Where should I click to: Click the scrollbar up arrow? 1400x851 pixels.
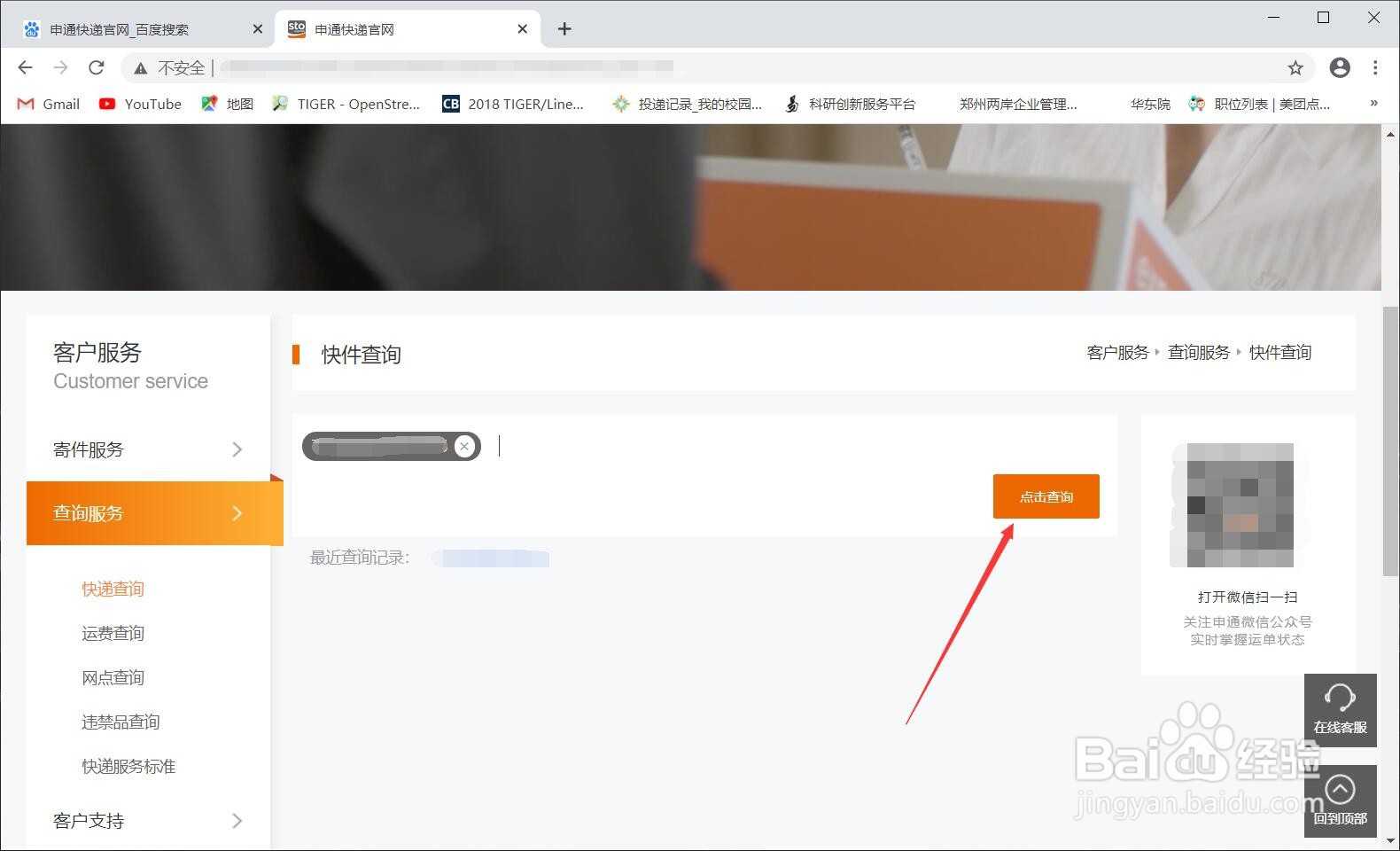(1390, 133)
